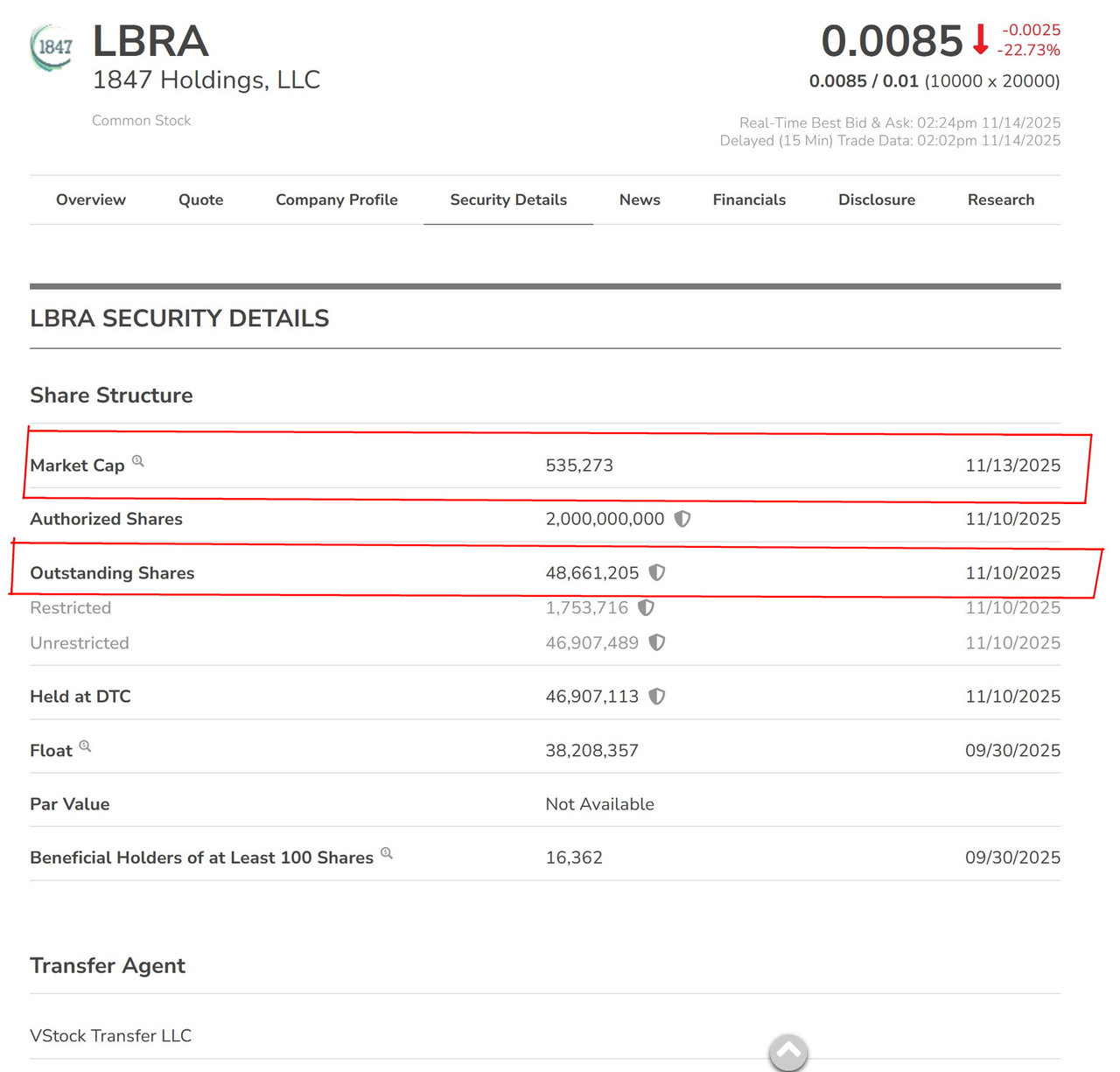Click the shield icon next to Restricted shares
Screen dimensions: 1120x1072
point(646,607)
